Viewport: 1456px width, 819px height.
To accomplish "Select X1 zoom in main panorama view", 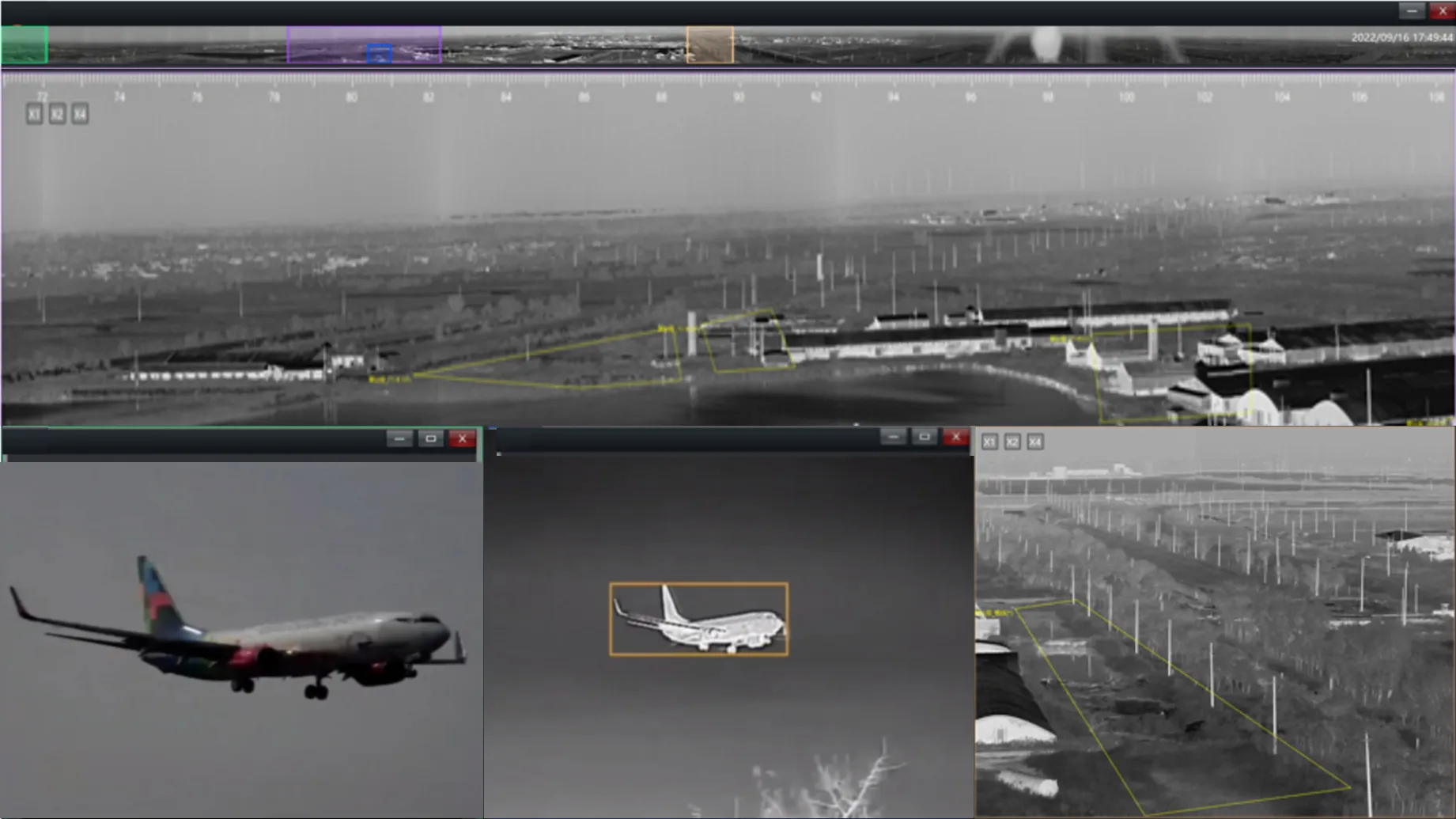I will (34, 115).
